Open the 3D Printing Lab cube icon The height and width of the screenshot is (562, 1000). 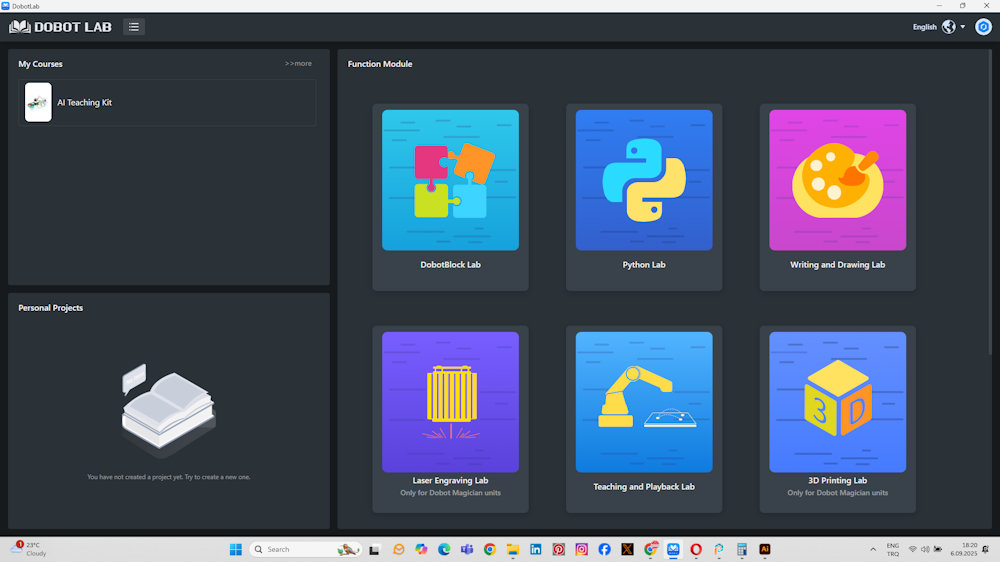click(837, 402)
